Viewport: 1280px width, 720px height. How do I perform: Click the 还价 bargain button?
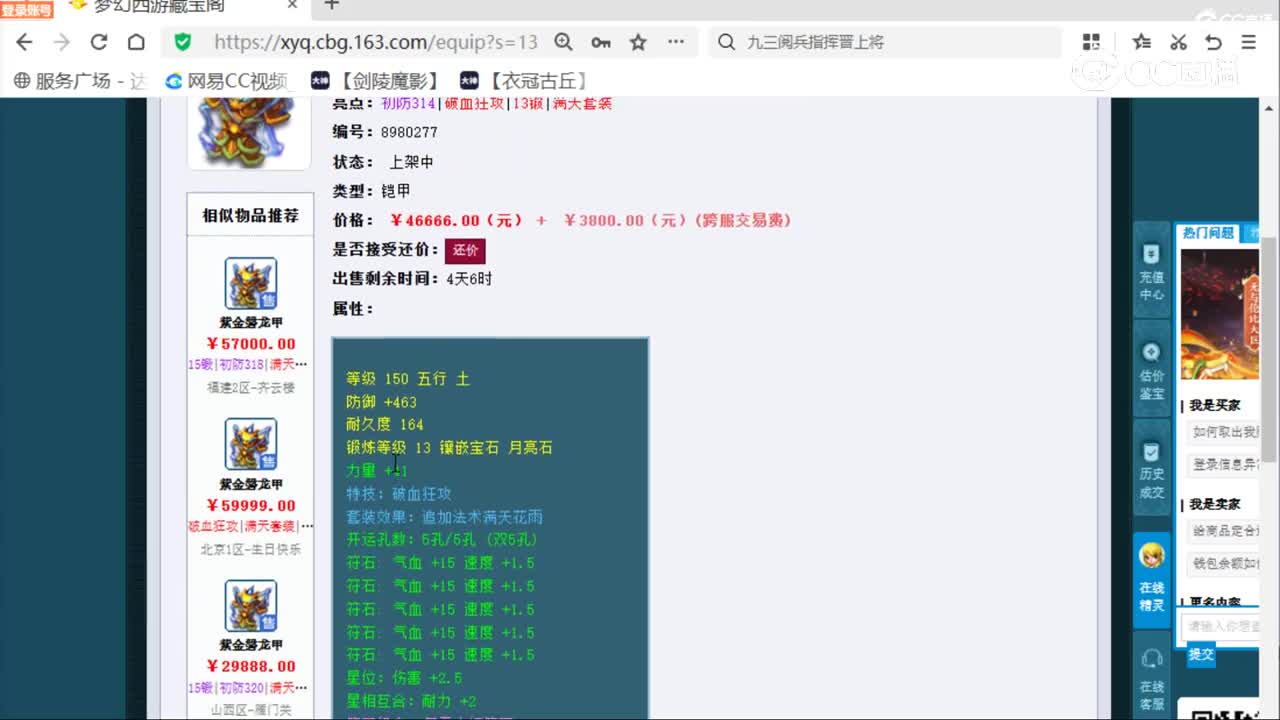[x=465, y=250]
